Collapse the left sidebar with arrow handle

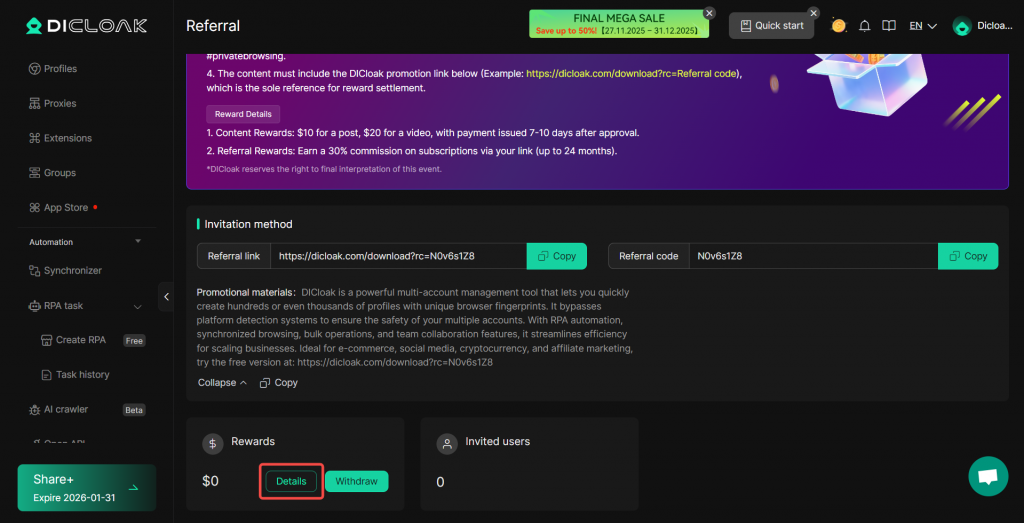[166, 296]
